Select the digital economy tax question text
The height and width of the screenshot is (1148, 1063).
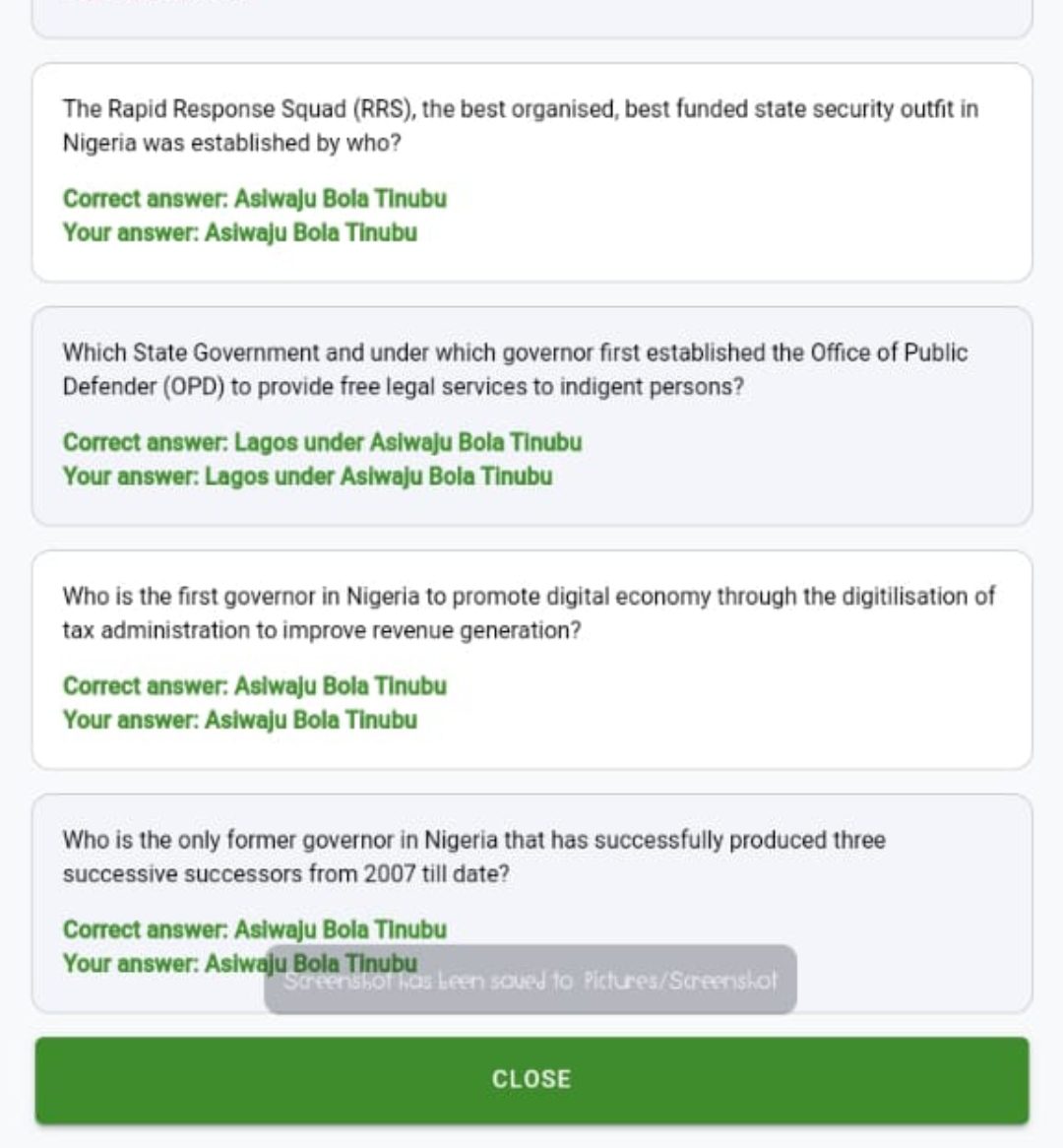(x=529, y=612)
